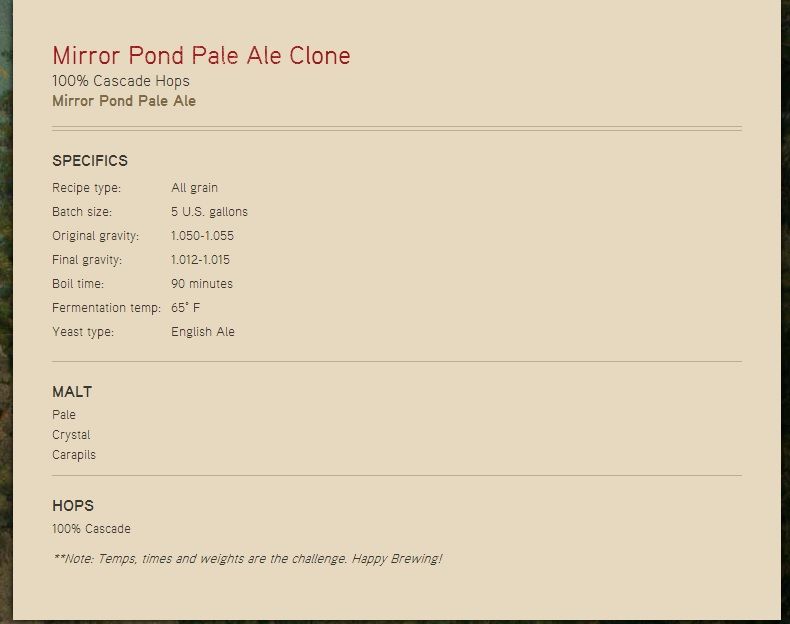Select the MALT section heading

point(72,392)
